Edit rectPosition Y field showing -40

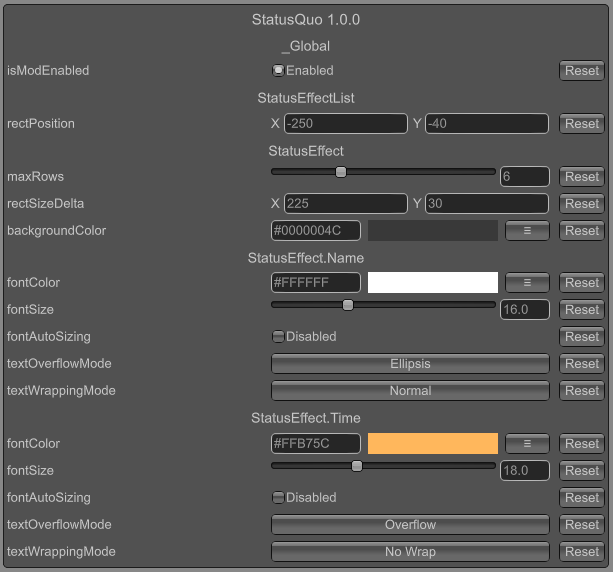[487, 124]
